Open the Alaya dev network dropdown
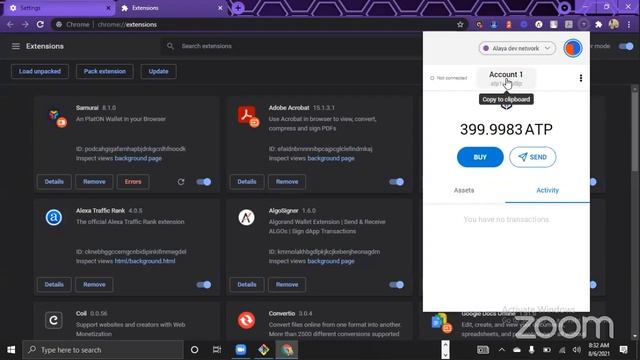 click(x=517, y=48)
